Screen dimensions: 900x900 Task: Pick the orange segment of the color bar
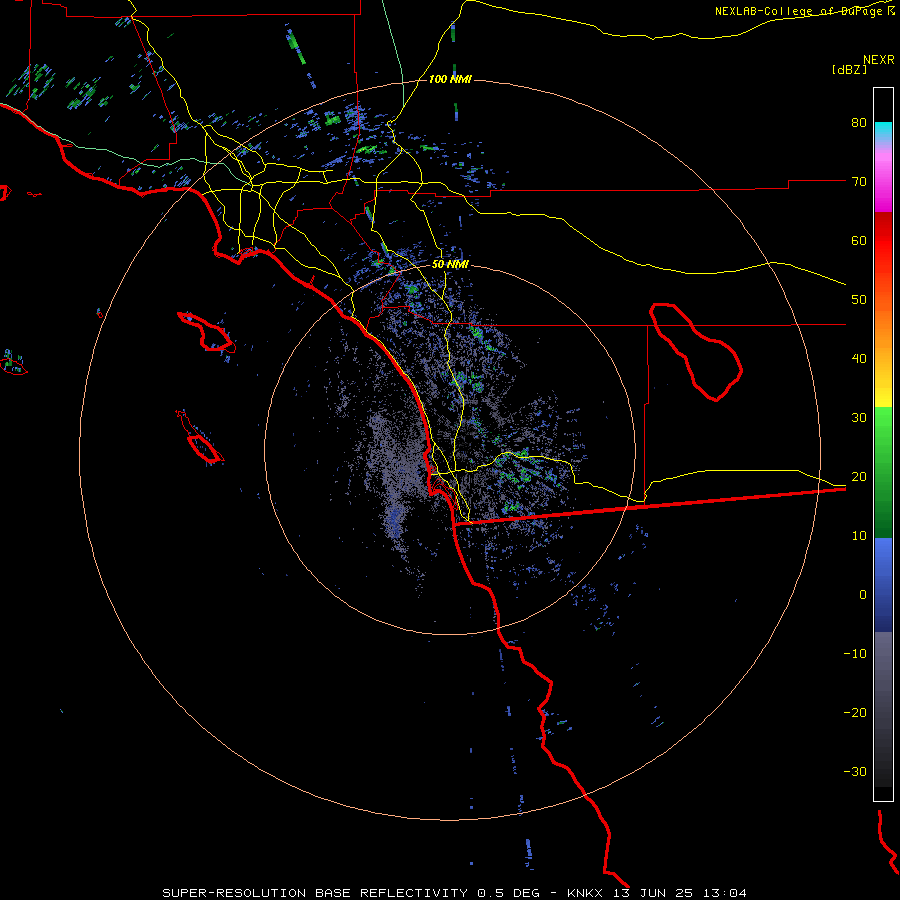(x=883, y=327)
